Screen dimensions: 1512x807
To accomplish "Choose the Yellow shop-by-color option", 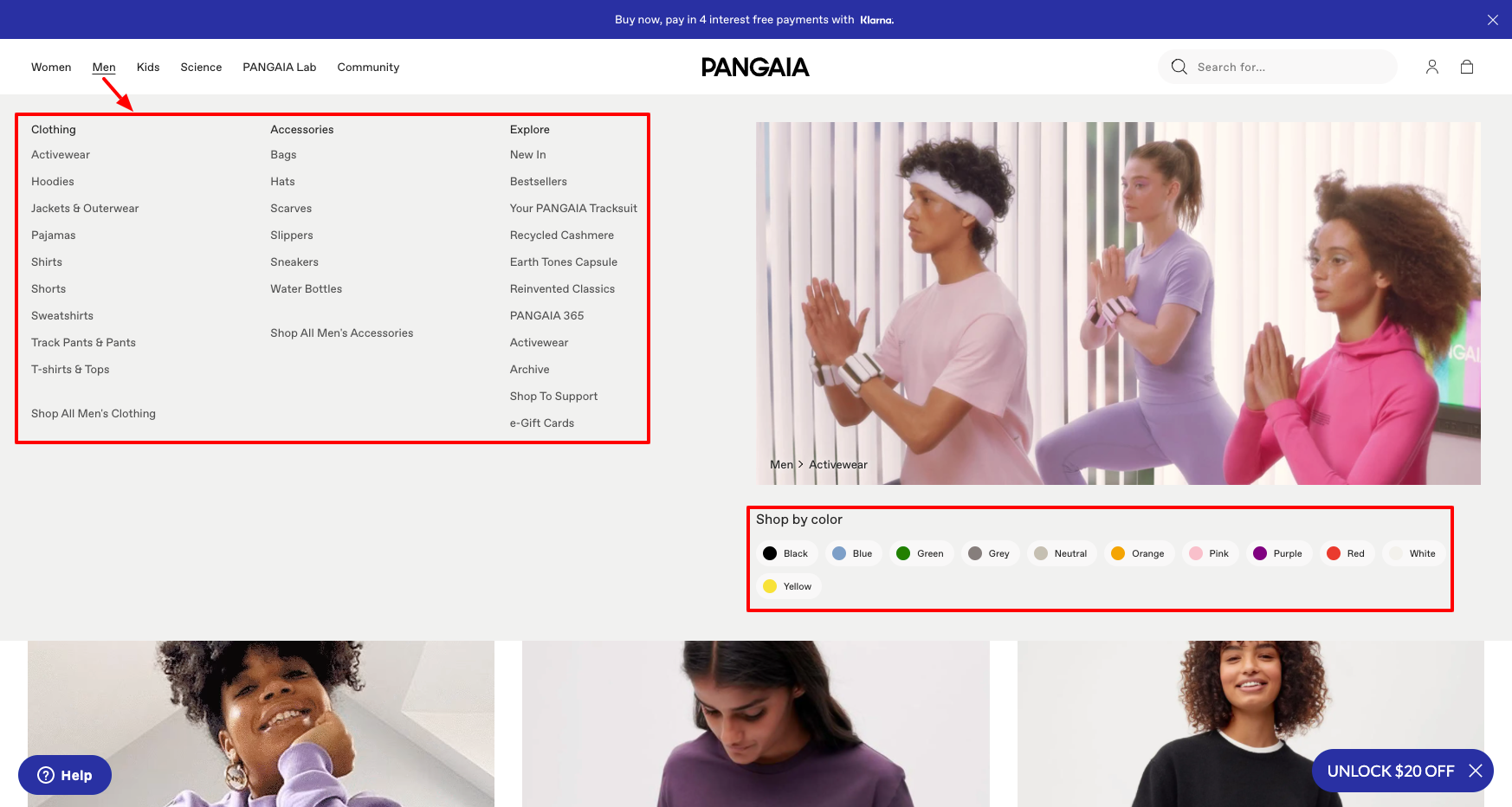I will click(788, 586).
